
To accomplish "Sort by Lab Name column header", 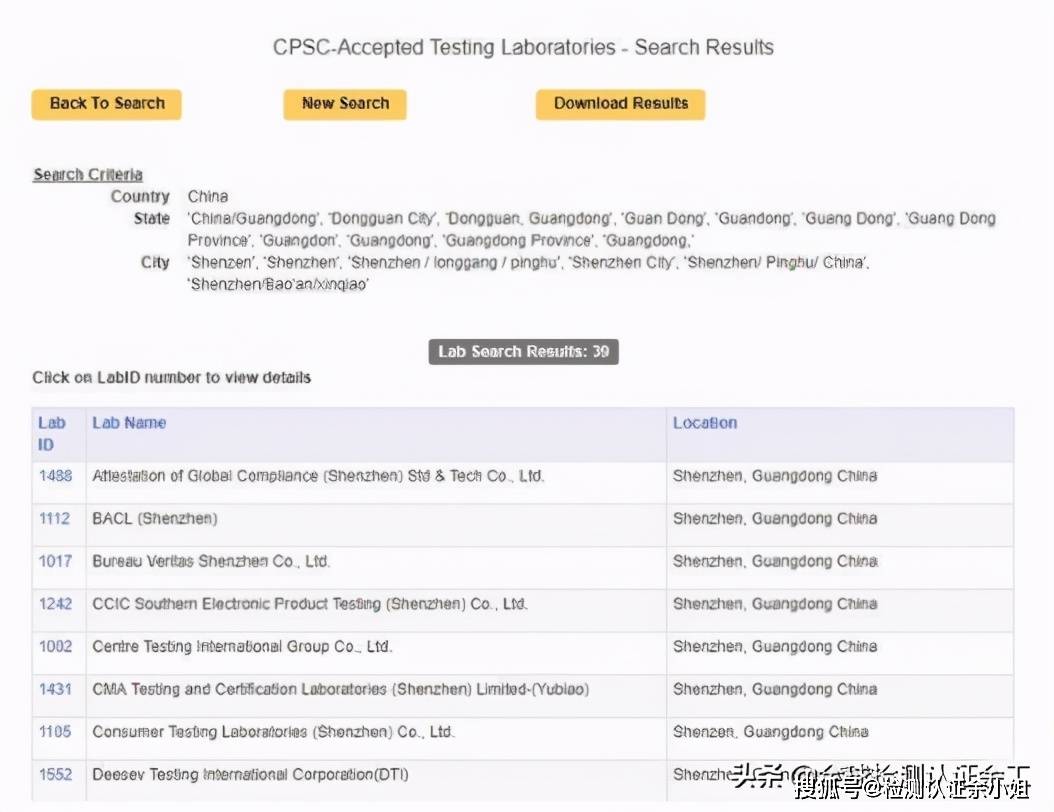I will [x=129, y=423].
